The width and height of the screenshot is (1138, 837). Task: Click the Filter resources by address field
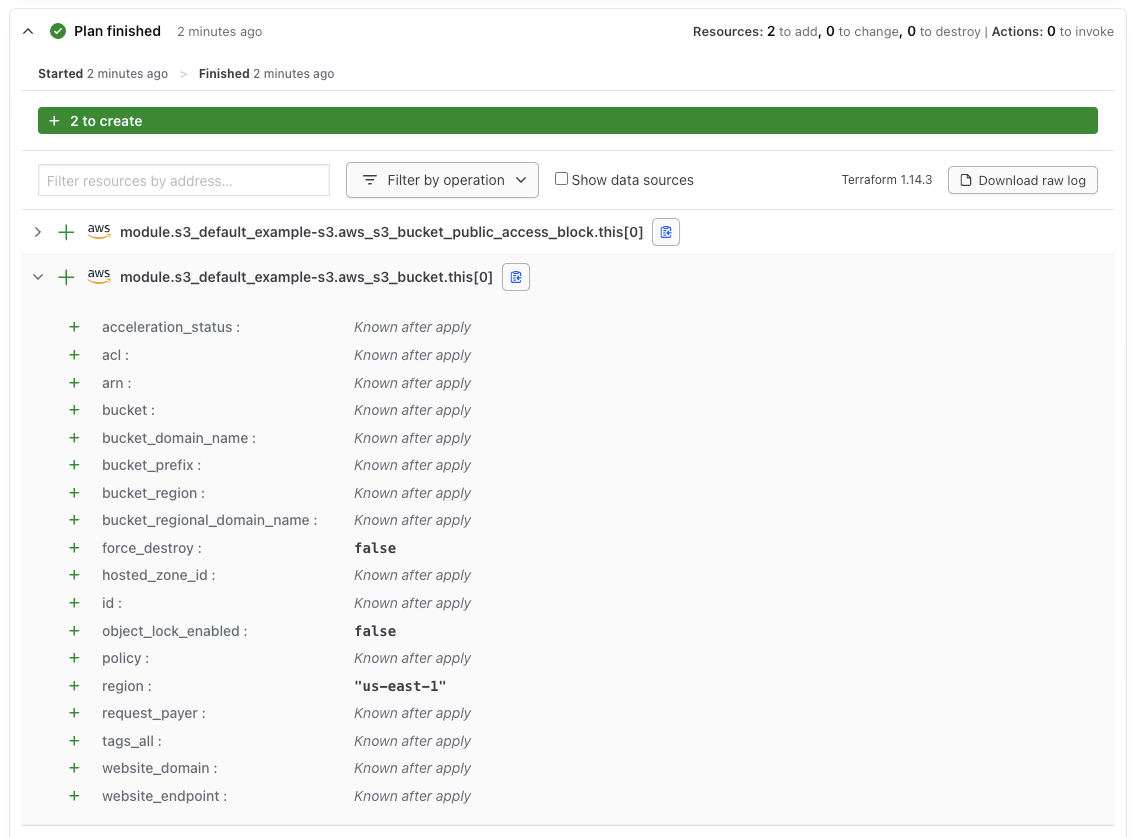183,180
